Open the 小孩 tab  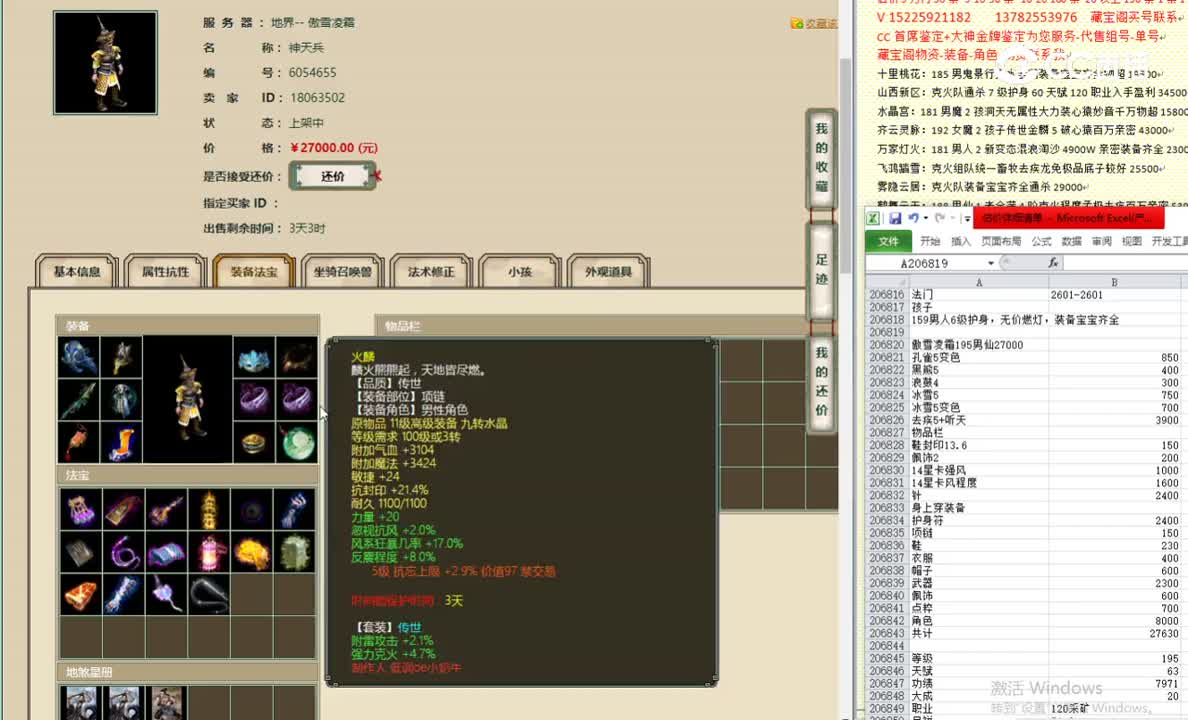click(x=520, y=271)
